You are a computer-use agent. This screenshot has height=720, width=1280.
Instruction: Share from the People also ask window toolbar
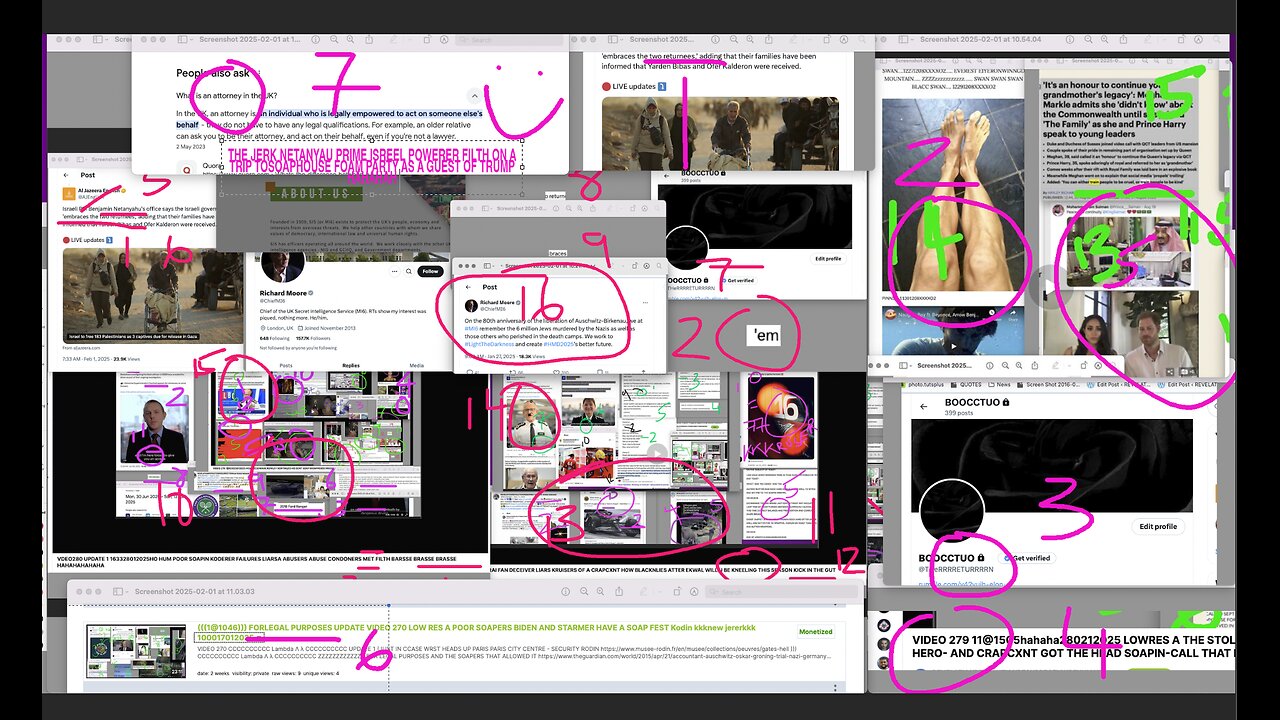pos(369,39)
